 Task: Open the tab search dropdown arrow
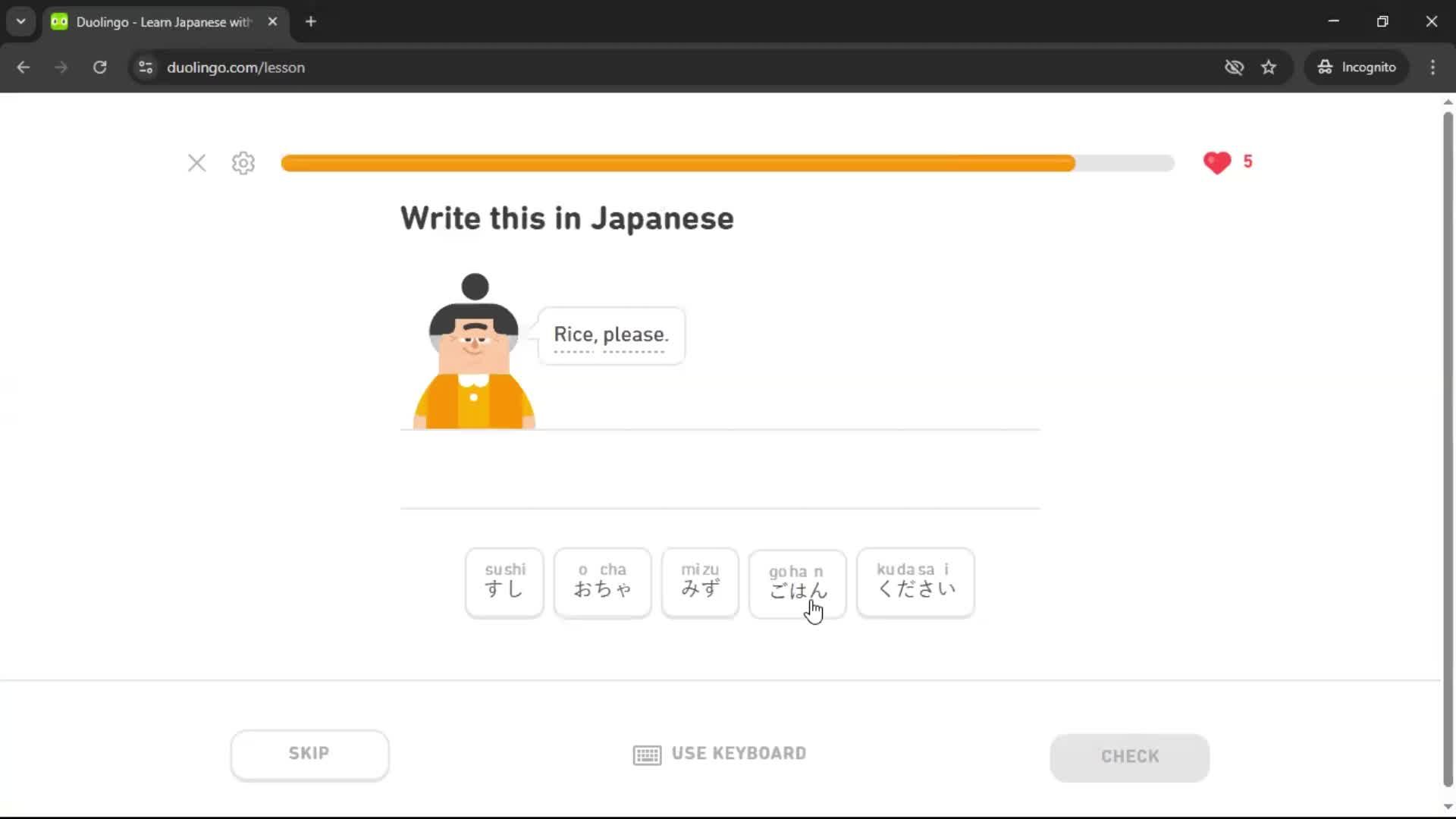tap(20, 21)
